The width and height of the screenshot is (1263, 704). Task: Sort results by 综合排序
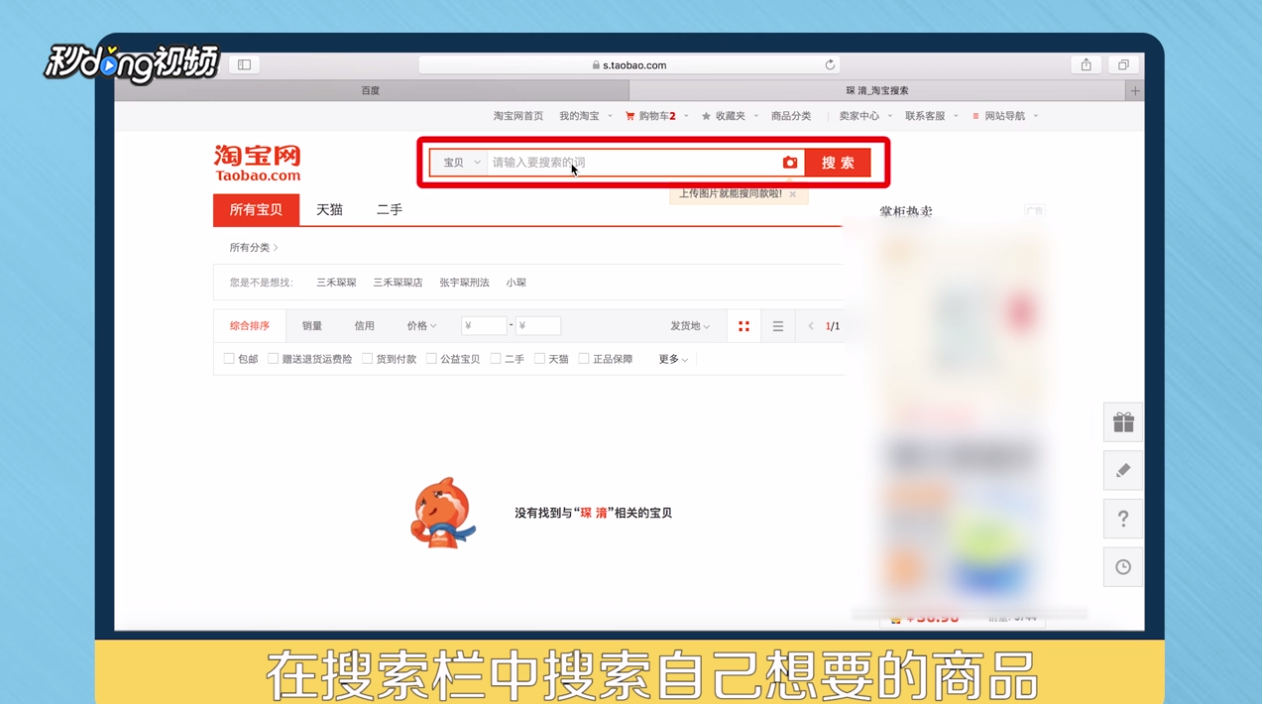pos(250,326)
